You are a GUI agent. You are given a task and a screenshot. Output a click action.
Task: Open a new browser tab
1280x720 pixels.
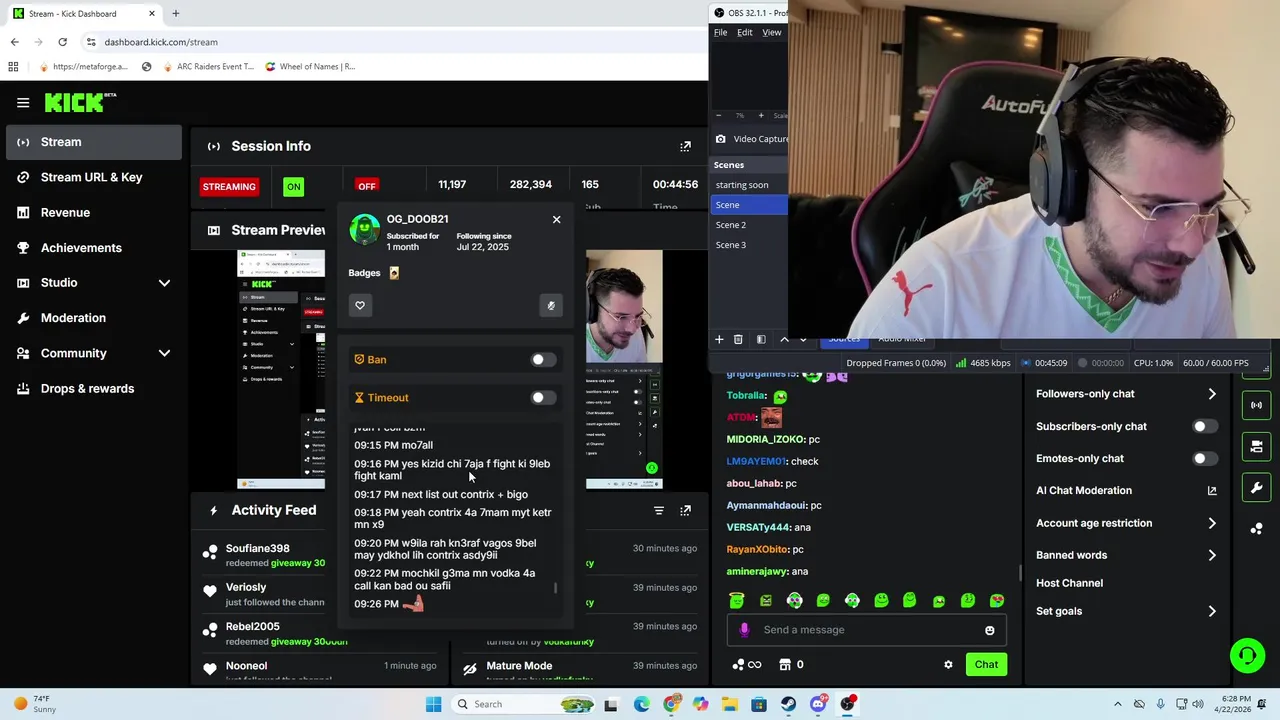pyautogui.click(x=175, y=14)
